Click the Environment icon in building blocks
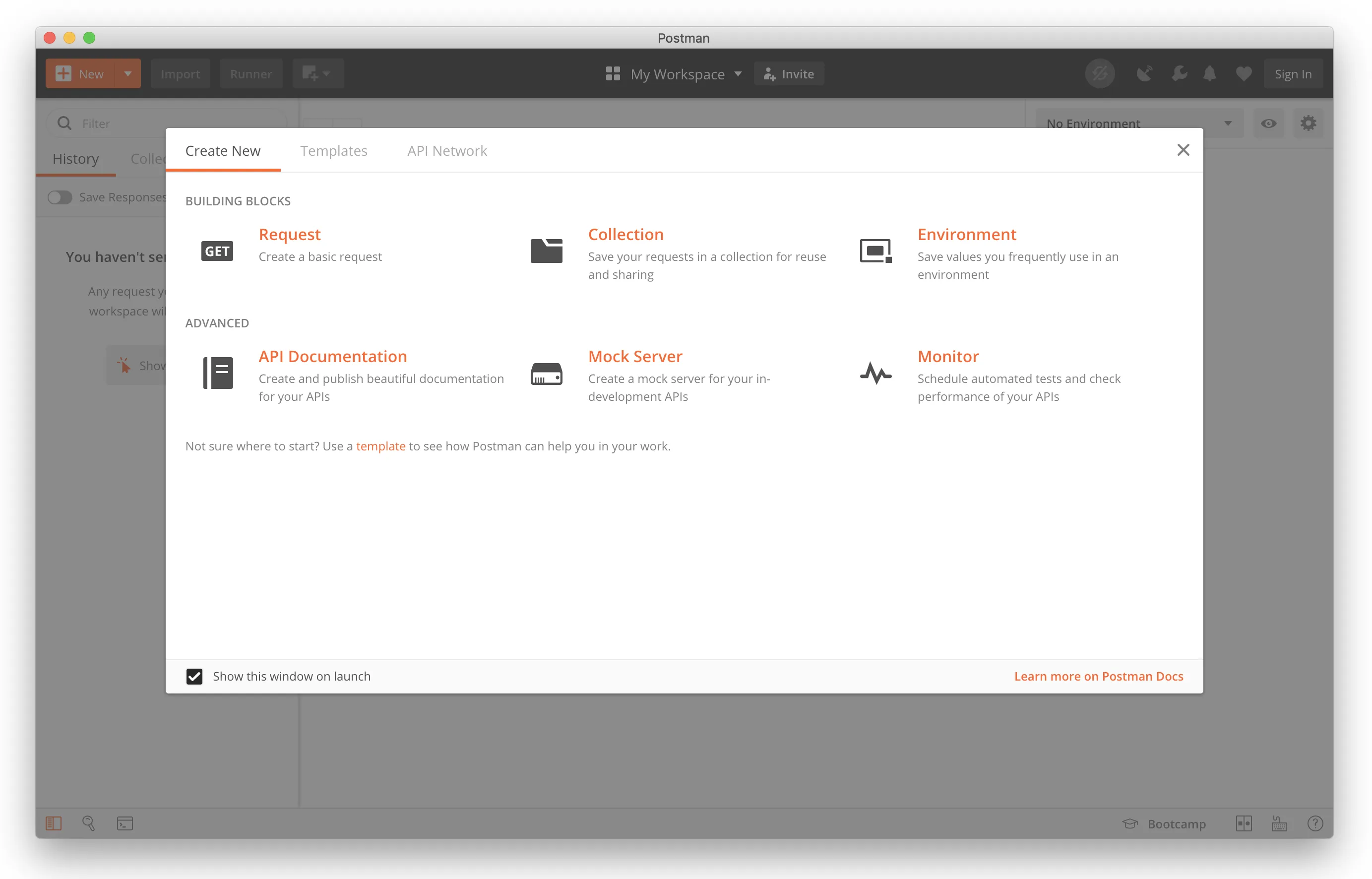Screen dimensions: 1372x879 click(x=875, y=251)
